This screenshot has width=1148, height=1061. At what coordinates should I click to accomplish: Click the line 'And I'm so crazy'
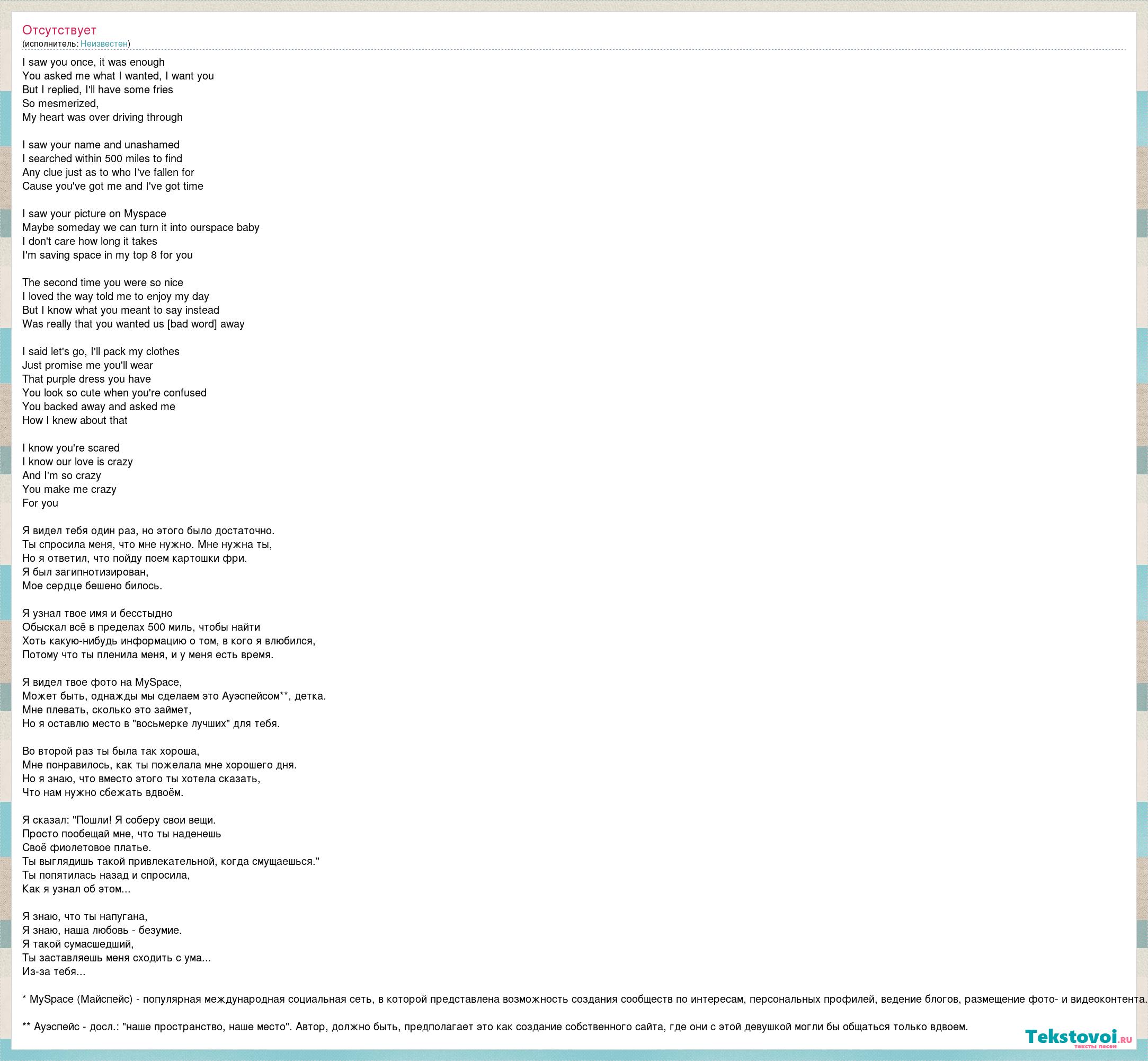pyautogui.click(x=62, y=475)
